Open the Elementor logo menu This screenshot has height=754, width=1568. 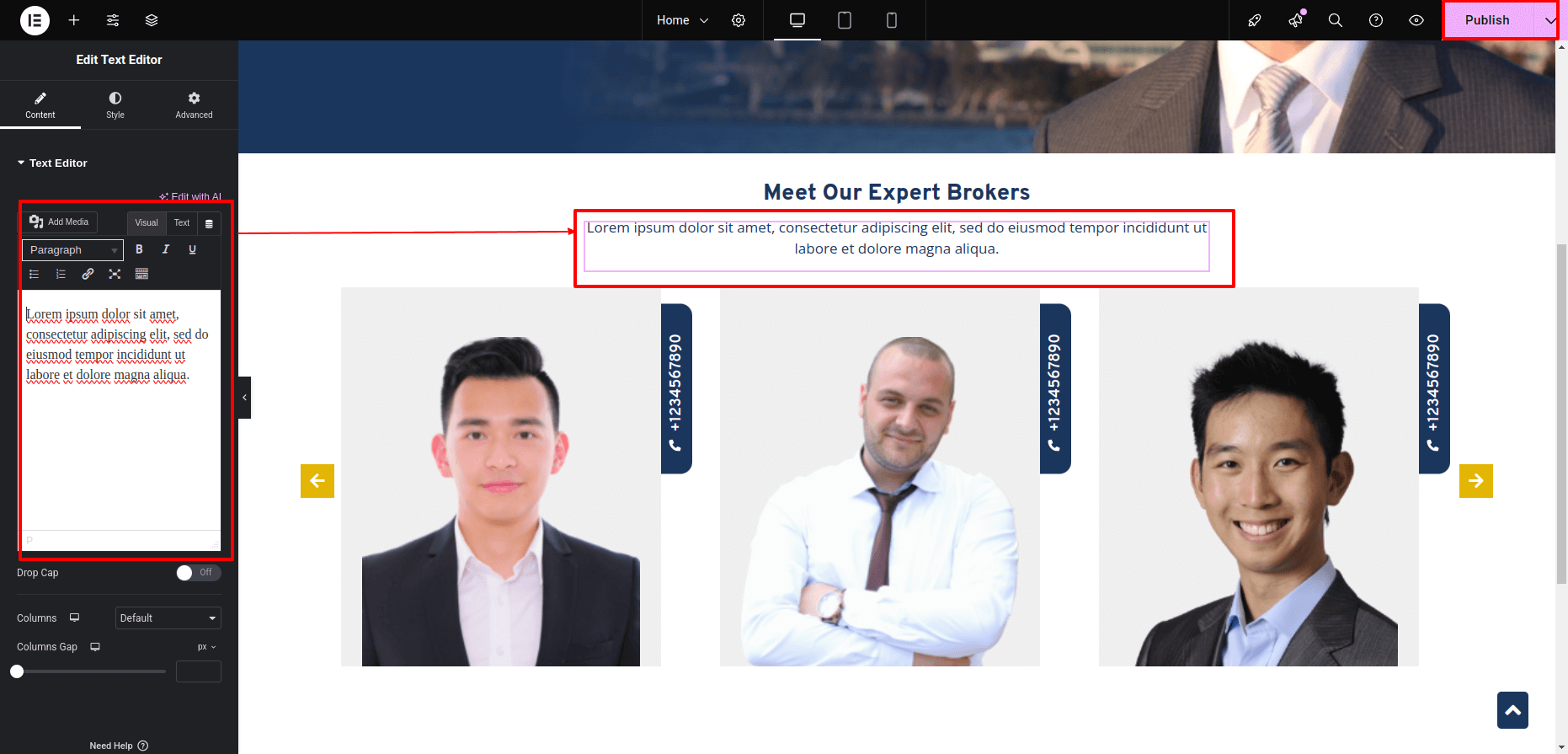(35, 20)
